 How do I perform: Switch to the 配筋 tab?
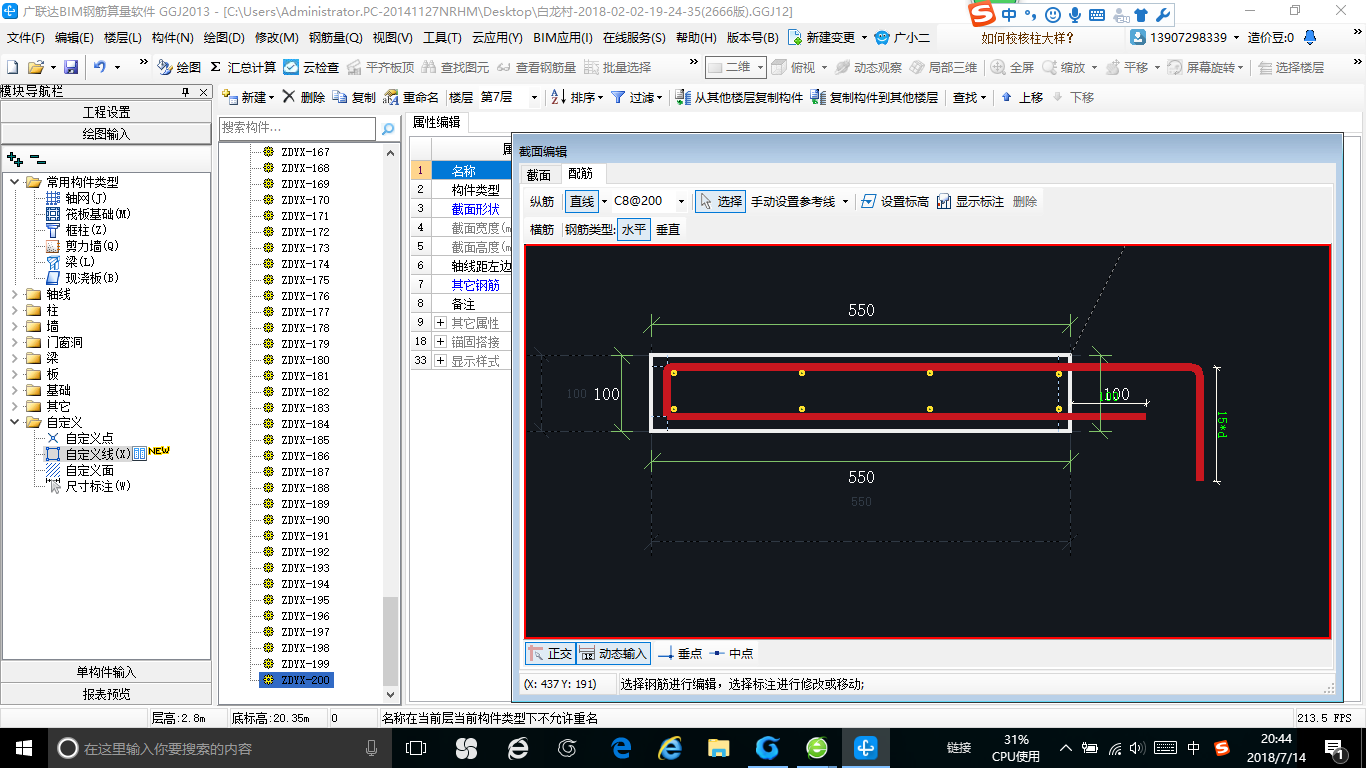(580, 174)
